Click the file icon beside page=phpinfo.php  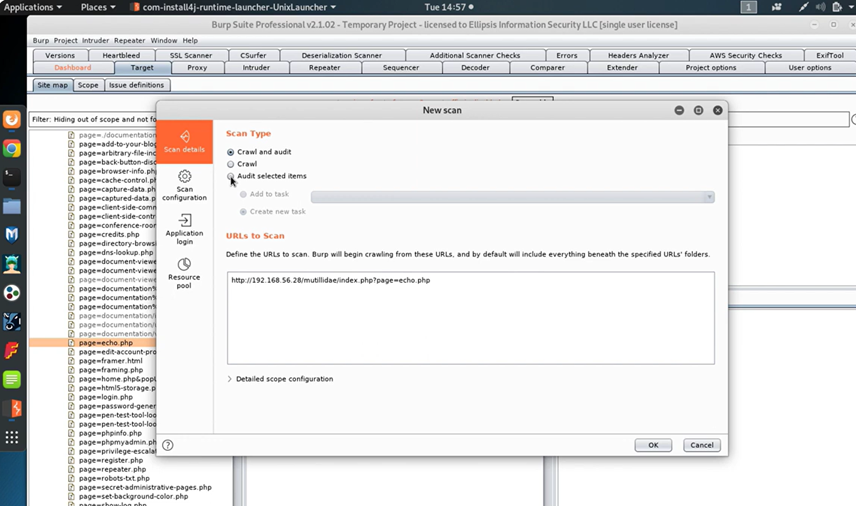click(71, 433)
